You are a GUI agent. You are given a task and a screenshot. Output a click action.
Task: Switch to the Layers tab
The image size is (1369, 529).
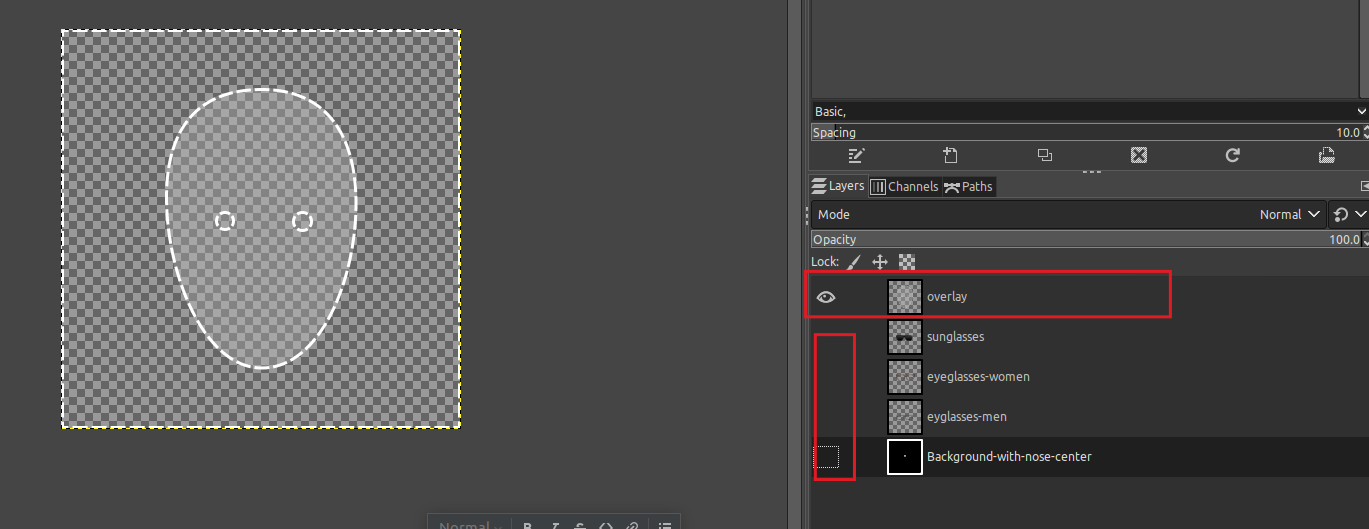pos(838,186)
